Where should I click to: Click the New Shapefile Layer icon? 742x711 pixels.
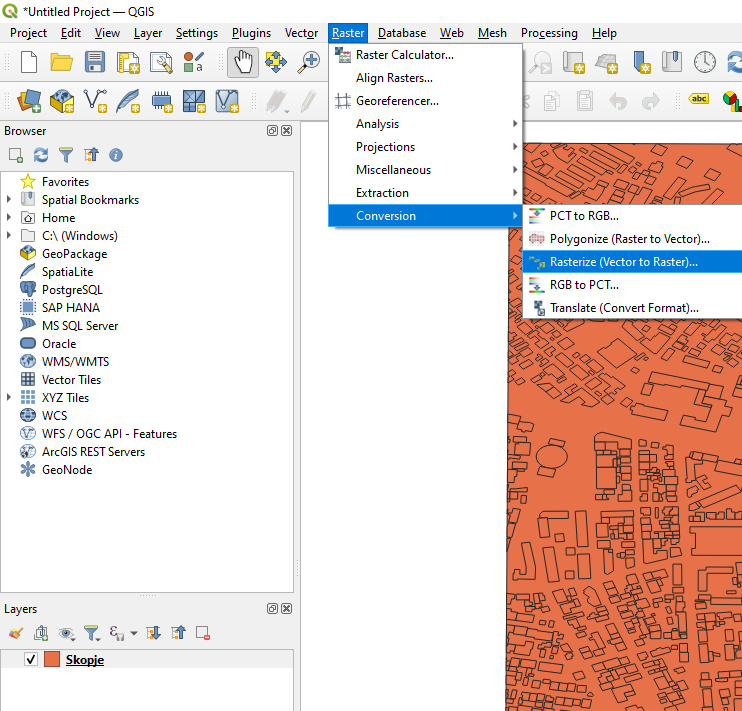click(x=95, y=101)
